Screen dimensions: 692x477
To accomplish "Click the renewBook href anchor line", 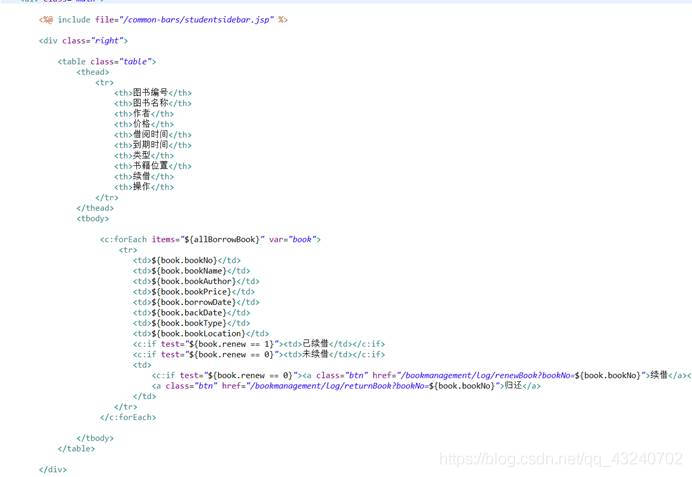I will (421, 375).
